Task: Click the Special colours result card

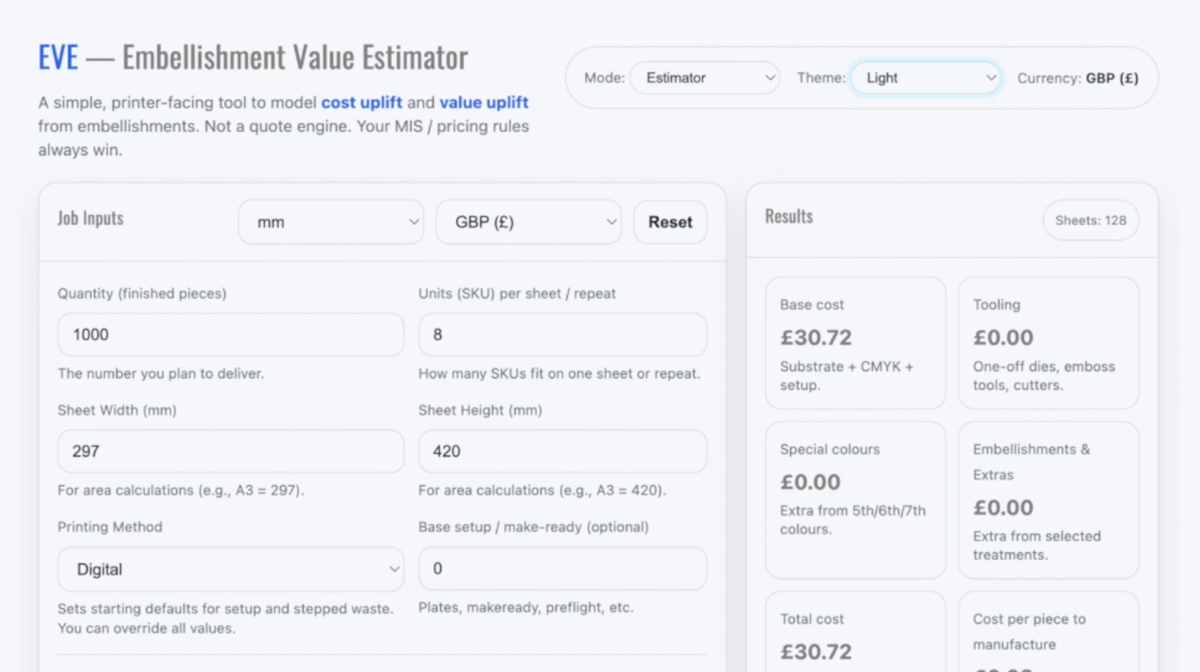Action: click(x=855, y=499)
